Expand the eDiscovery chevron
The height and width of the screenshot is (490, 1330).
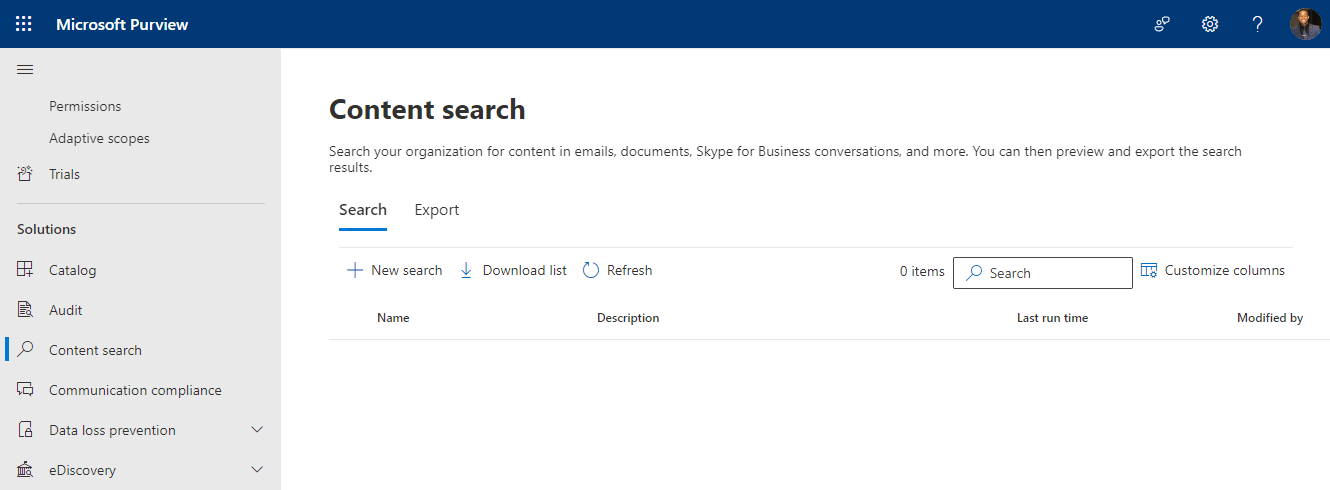coord(257,470)
